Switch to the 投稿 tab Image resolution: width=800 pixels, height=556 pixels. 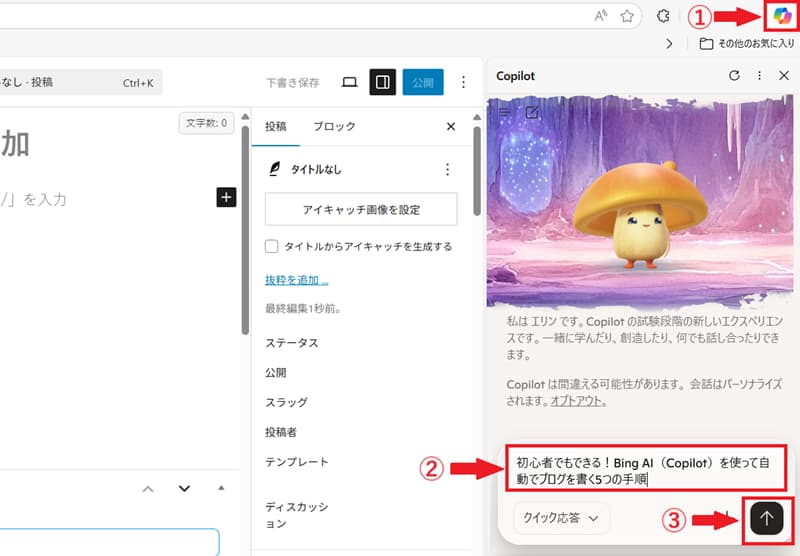tap(276, 127)
